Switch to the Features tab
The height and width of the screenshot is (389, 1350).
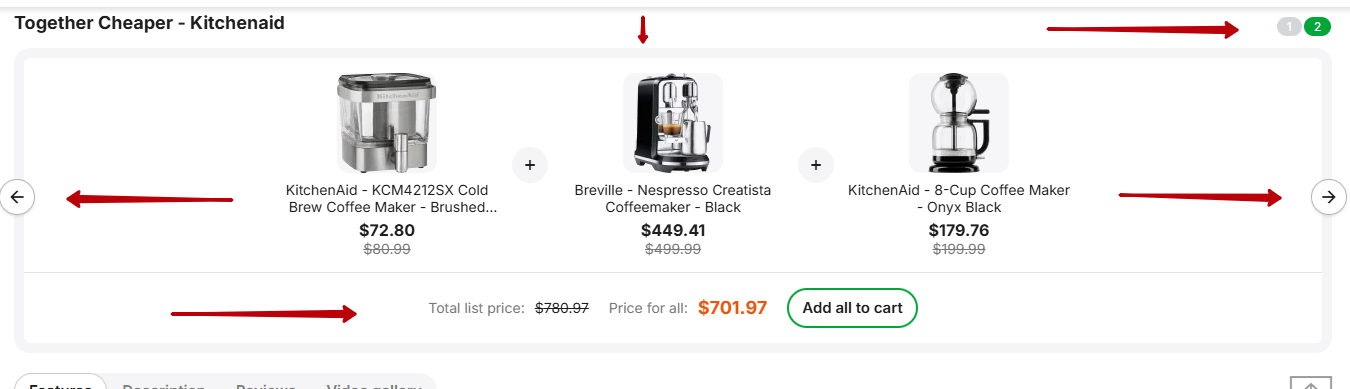(x=60, y=384)
